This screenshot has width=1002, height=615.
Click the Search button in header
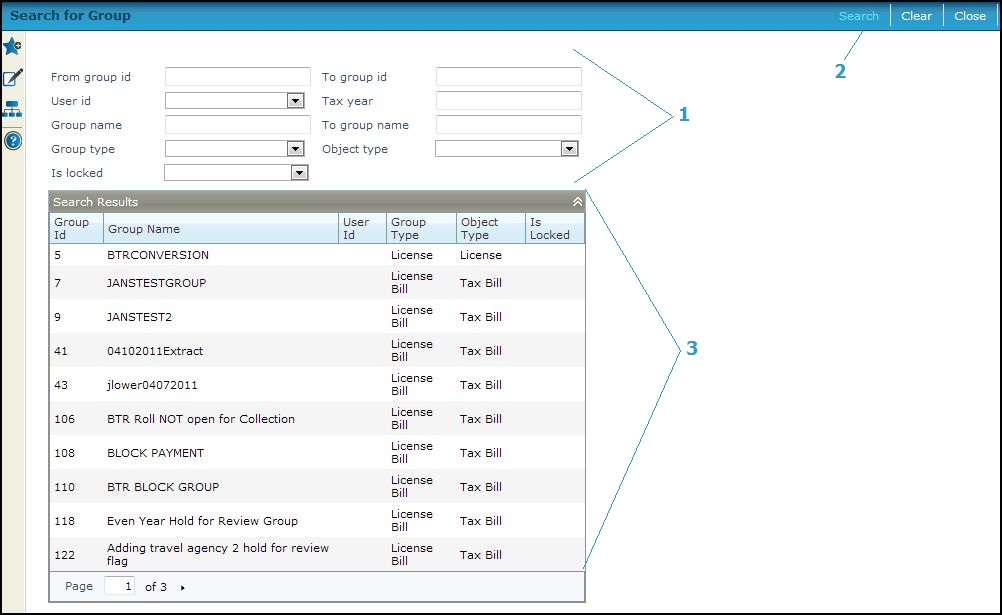pyautogui.click(x=858, y=16)
